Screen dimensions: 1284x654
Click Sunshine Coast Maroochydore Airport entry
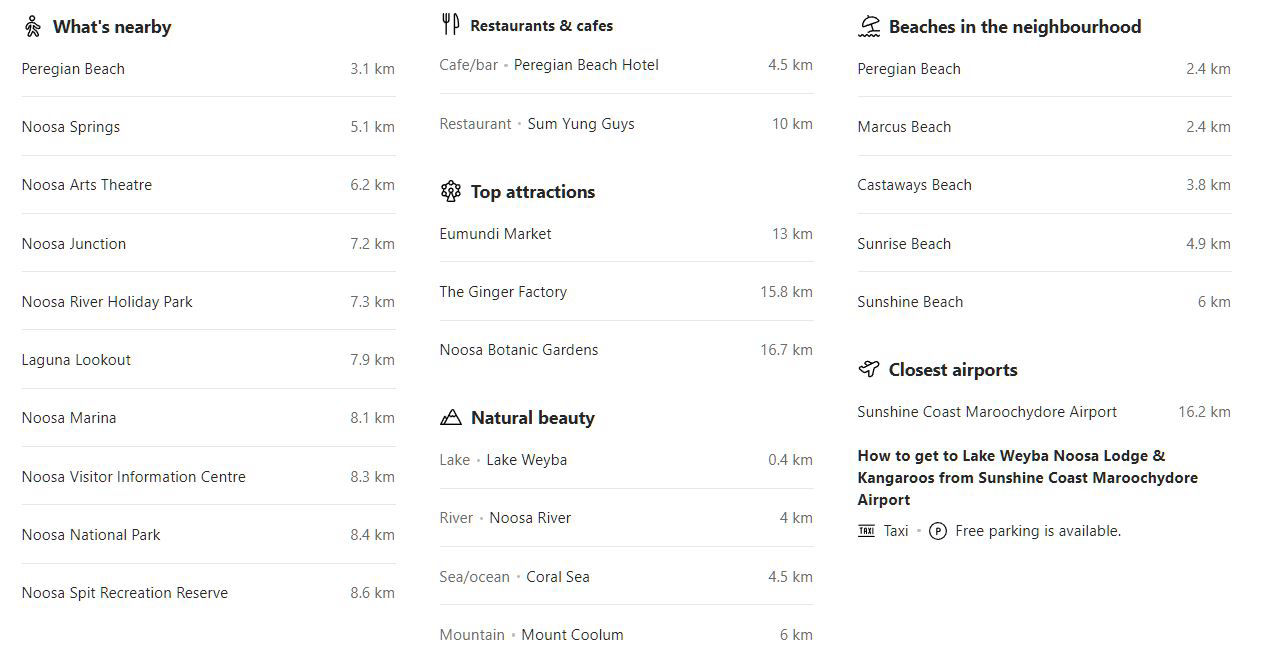tap(987, 412)
